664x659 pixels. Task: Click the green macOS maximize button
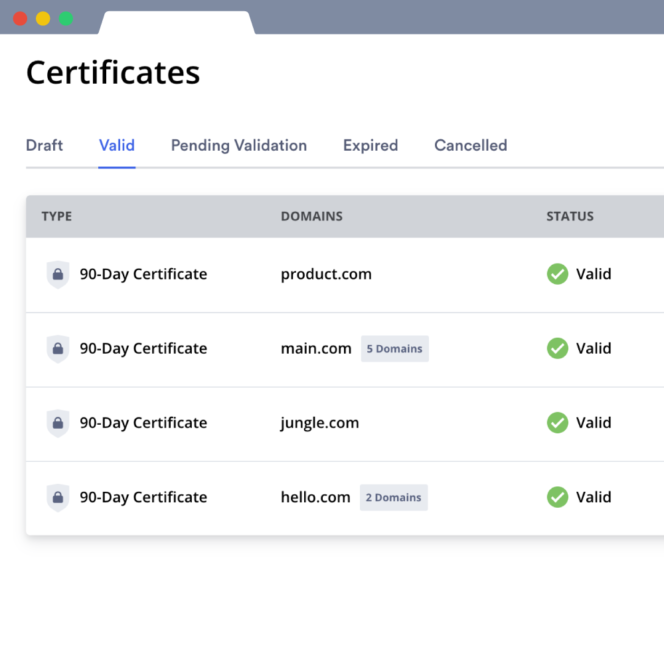pos(66,18)
